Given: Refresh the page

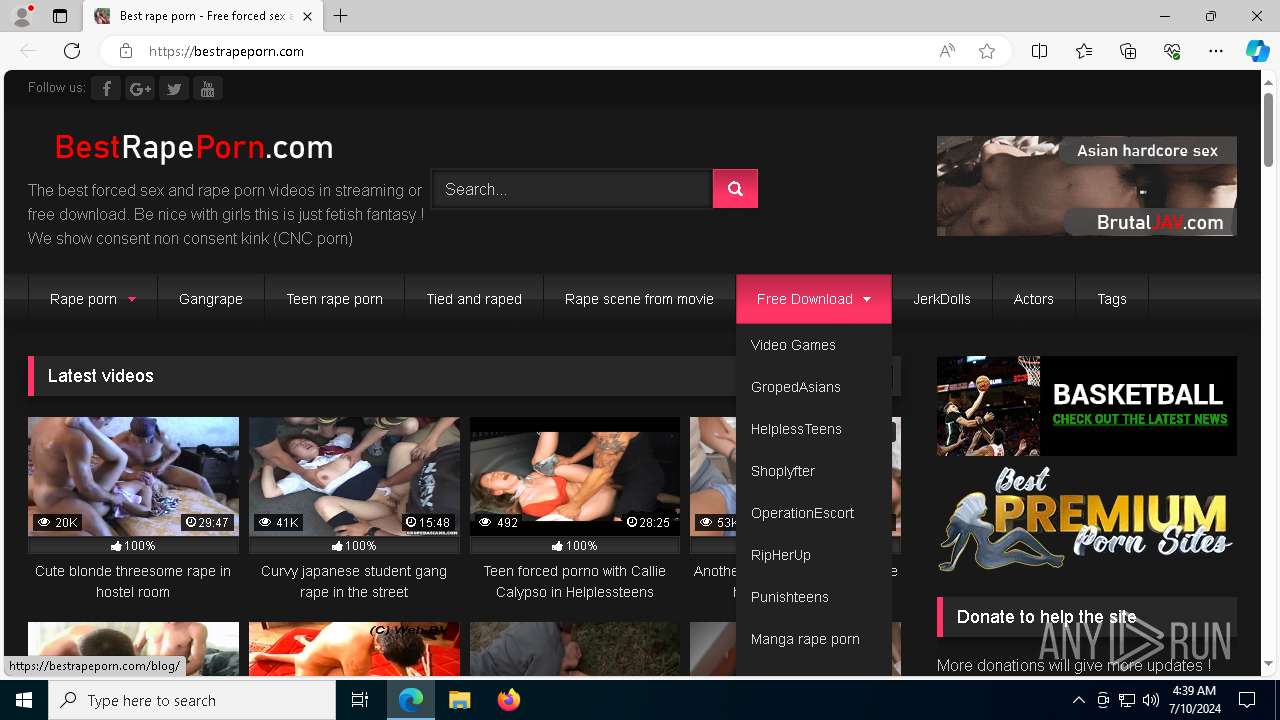Looking at the screenshot, I should coord(72,51).
